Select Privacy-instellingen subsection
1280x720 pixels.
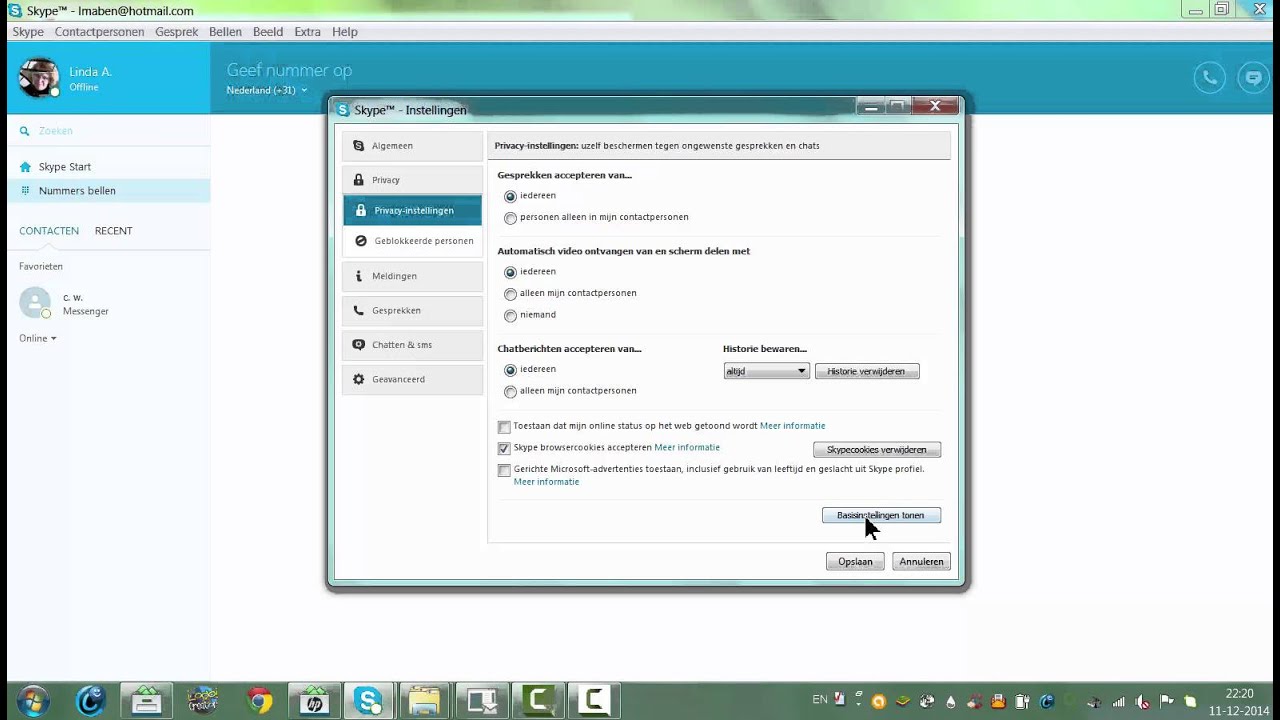coord(412,211)
